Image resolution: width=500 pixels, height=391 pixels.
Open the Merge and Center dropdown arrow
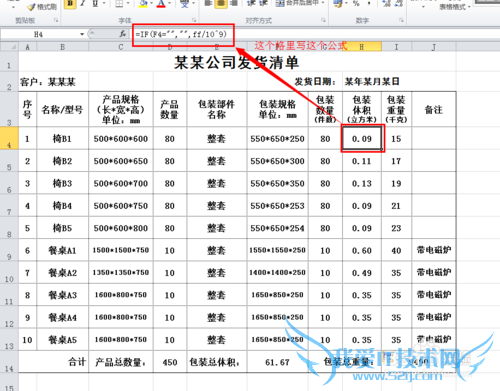(x=323, y=3)
